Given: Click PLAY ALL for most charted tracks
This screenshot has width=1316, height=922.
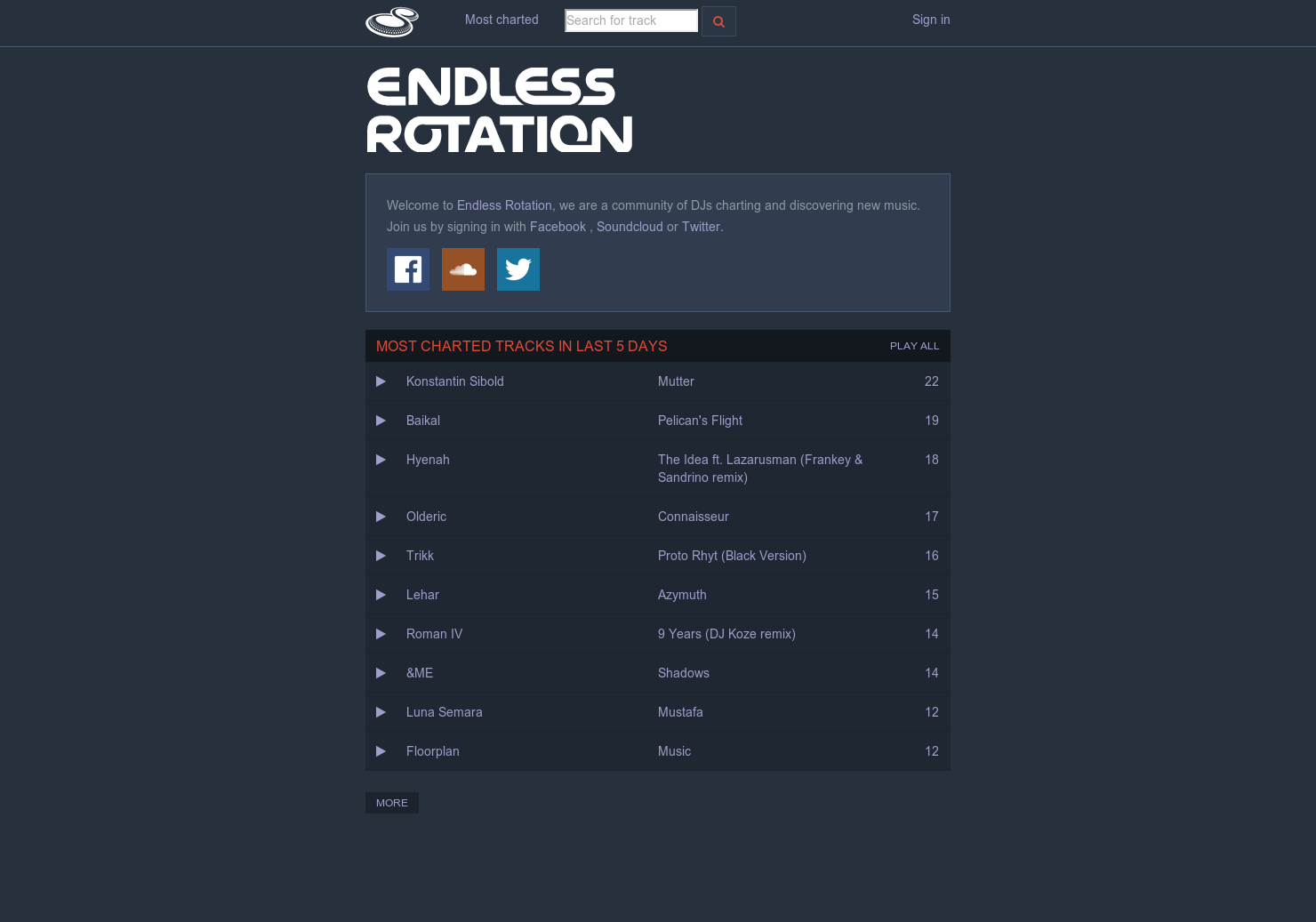Looking at the screenshot, I should tap(914, 346).
